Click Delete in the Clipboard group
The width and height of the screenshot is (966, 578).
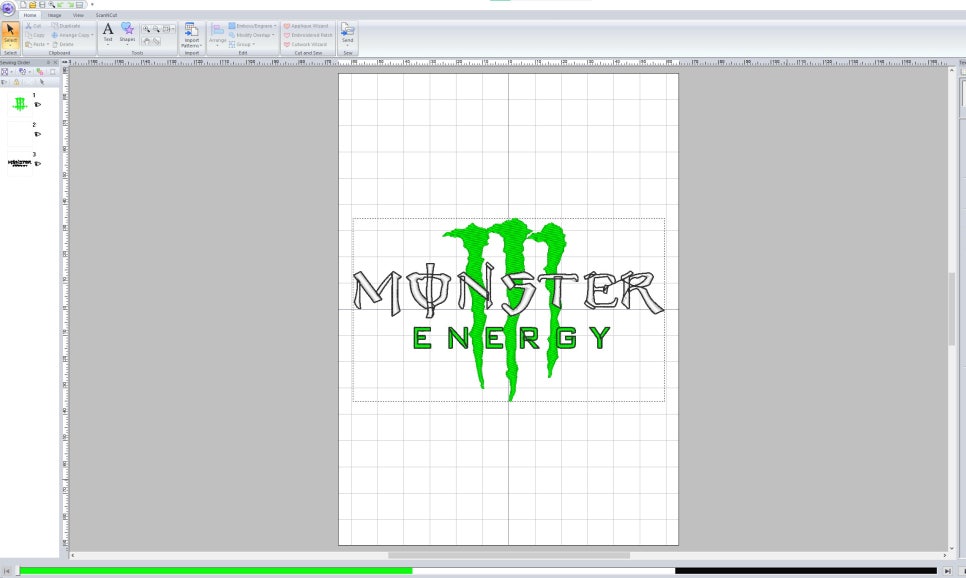[63, 44]
